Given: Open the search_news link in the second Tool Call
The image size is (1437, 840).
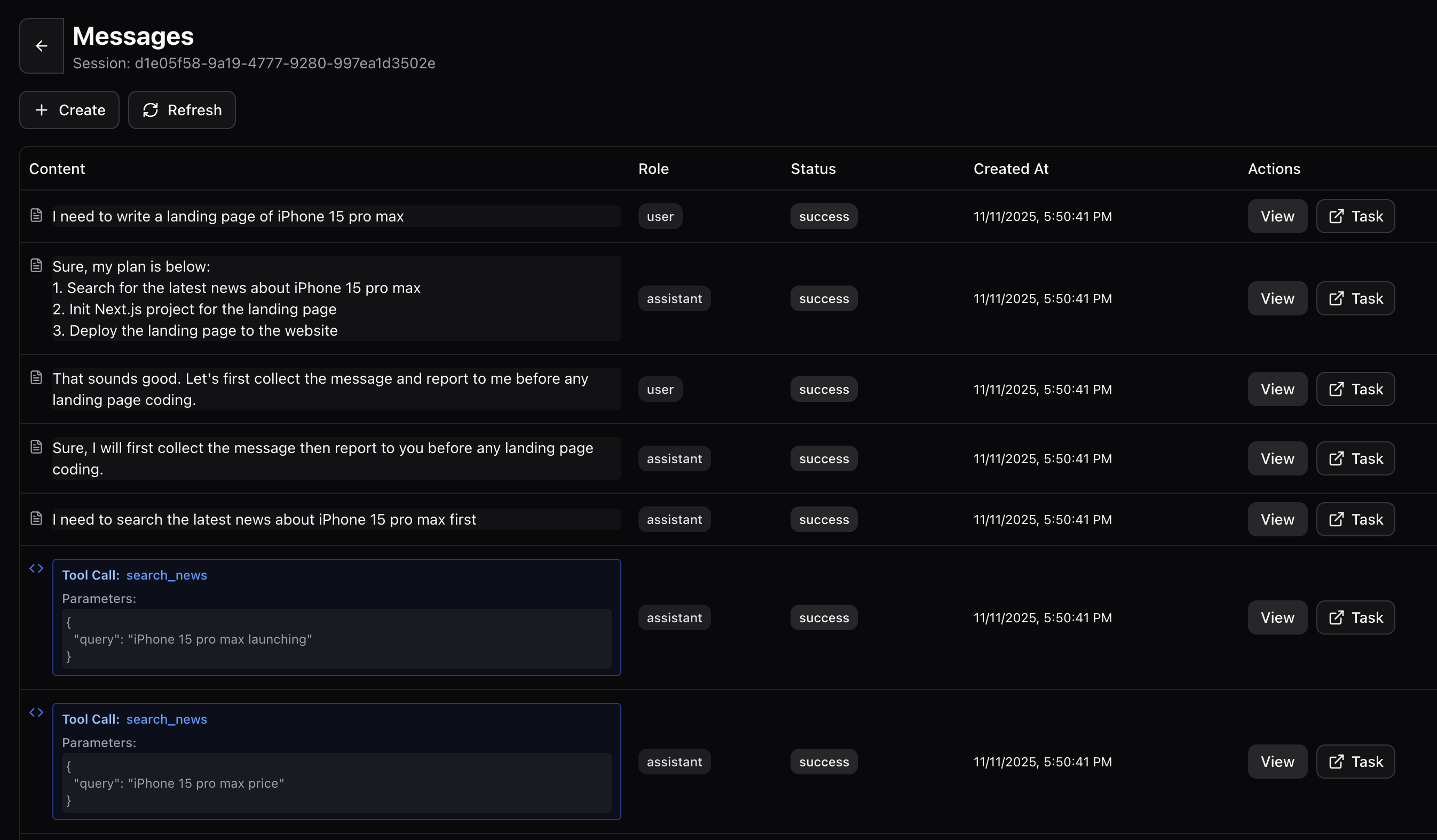Looking at the screenshot, I should pyautogui.click(x=167, y=719).
